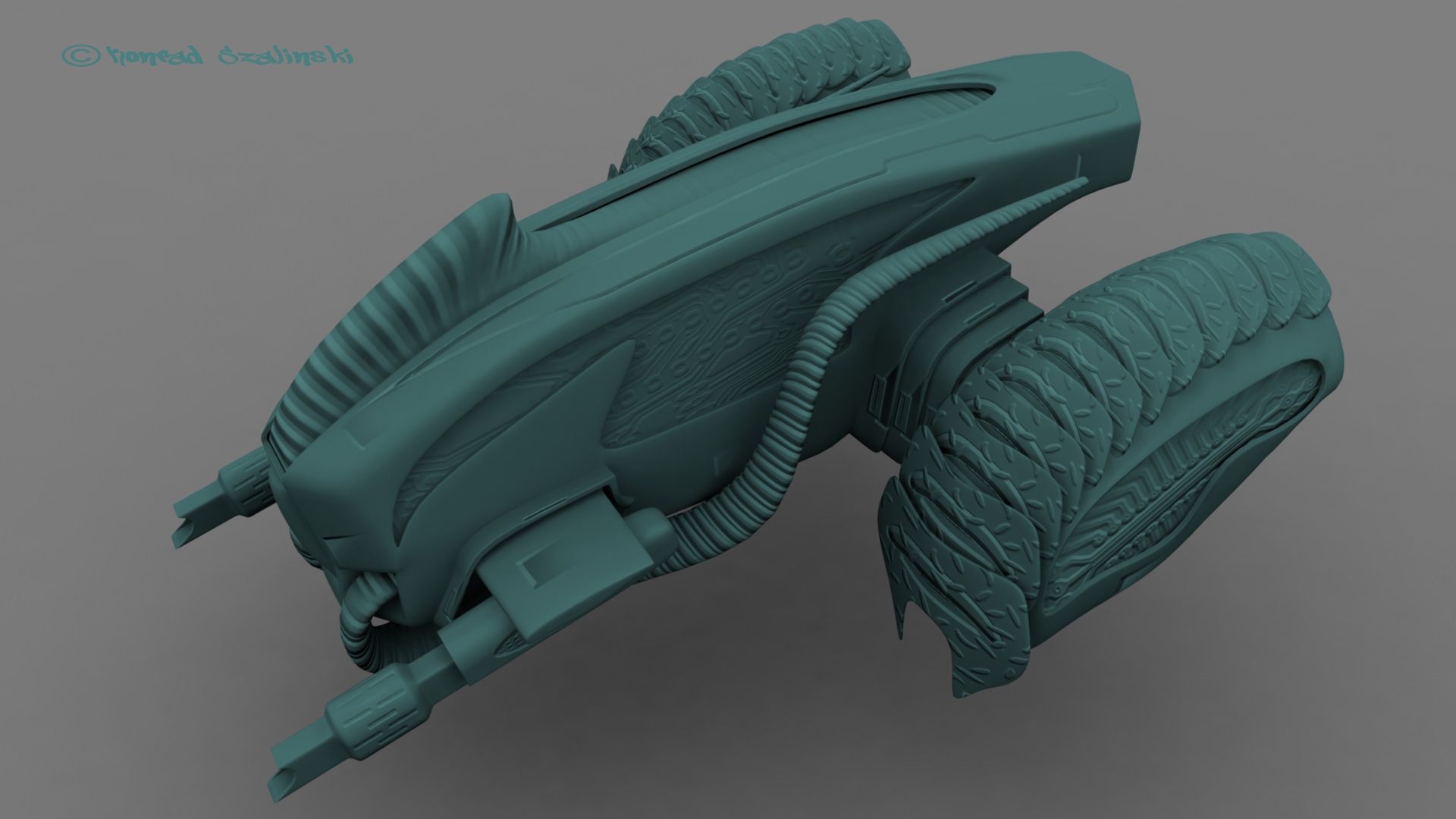Click the rectangular recess on gun mount
This screenshot has height=819, width=1456.
(544, 566)
